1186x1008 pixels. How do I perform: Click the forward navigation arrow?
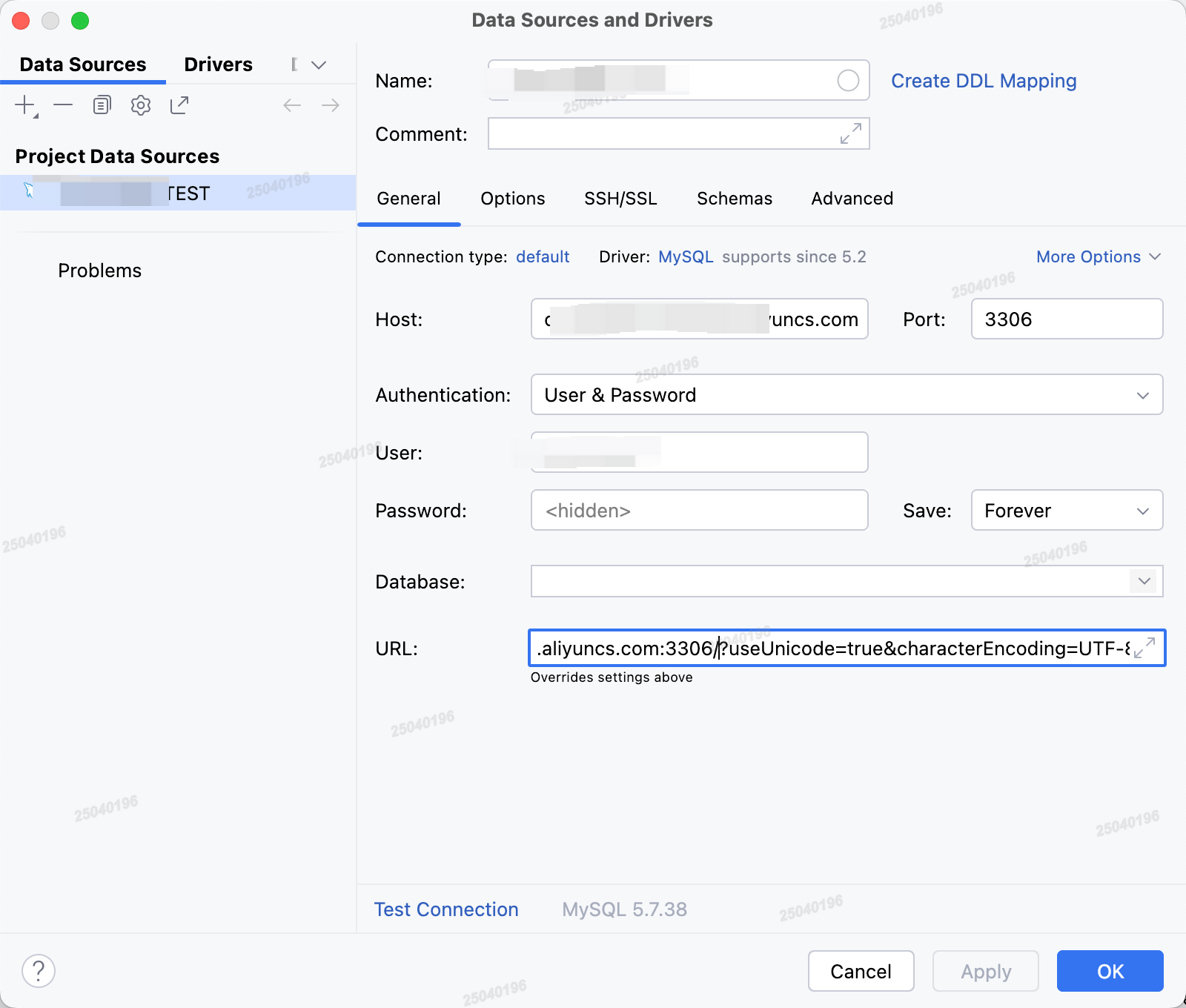point(331,105)
